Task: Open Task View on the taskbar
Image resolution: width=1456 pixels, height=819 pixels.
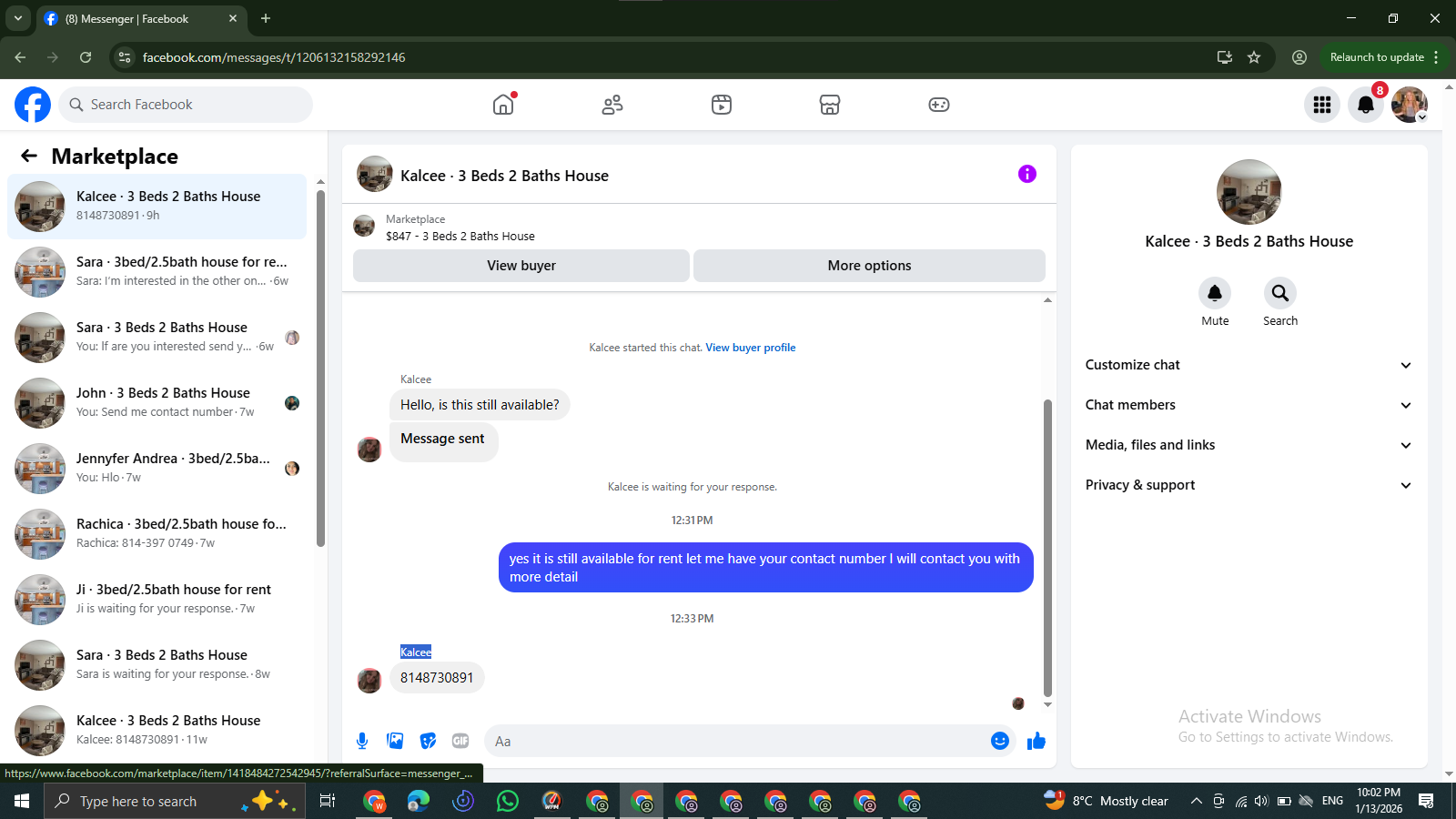Action: (328, 801)
